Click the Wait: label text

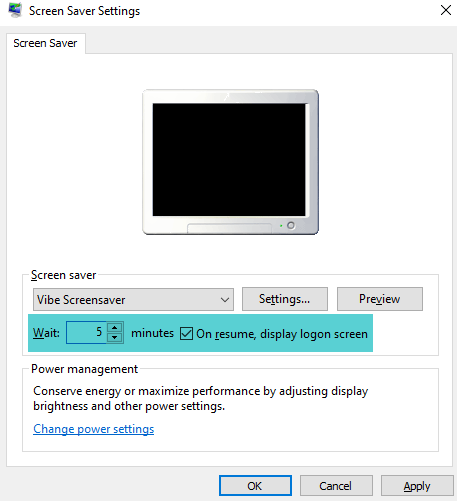[x=46, y=333]
